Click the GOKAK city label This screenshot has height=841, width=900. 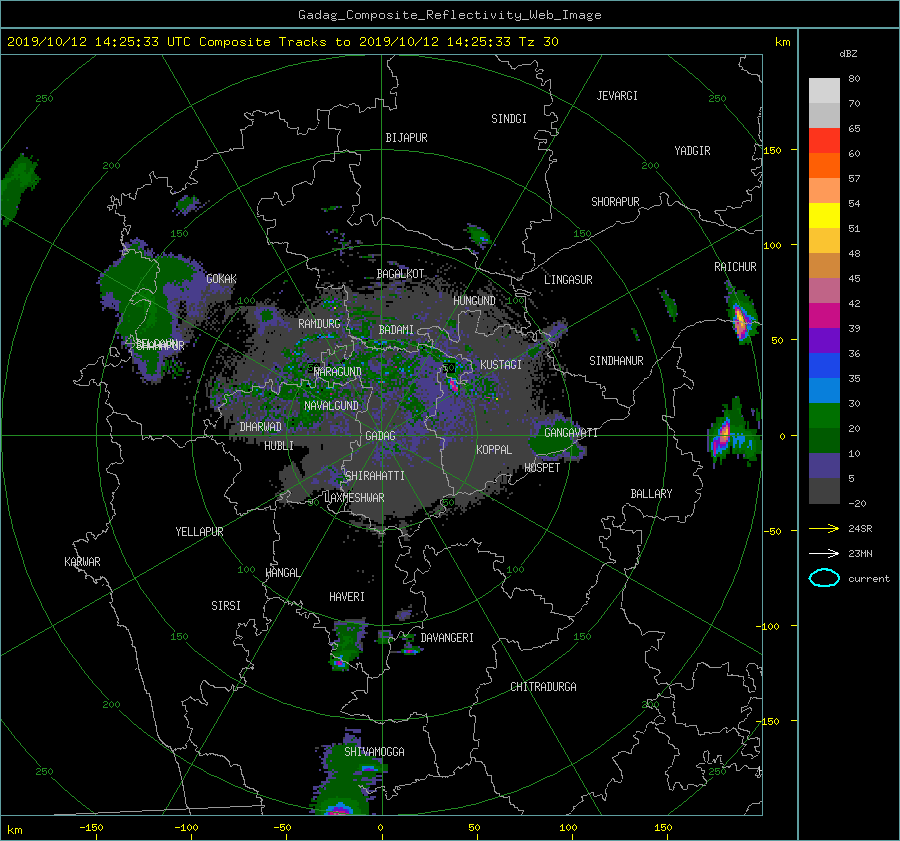pos(221,279)
